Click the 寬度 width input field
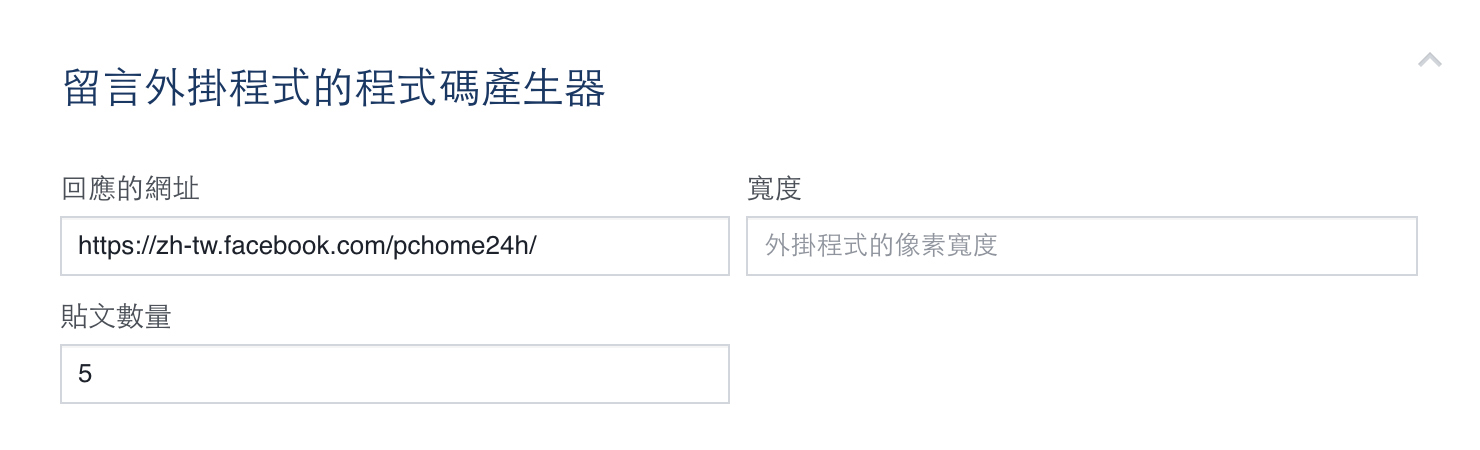Viewport: 1480px width, 450px height. (1081, 246)
